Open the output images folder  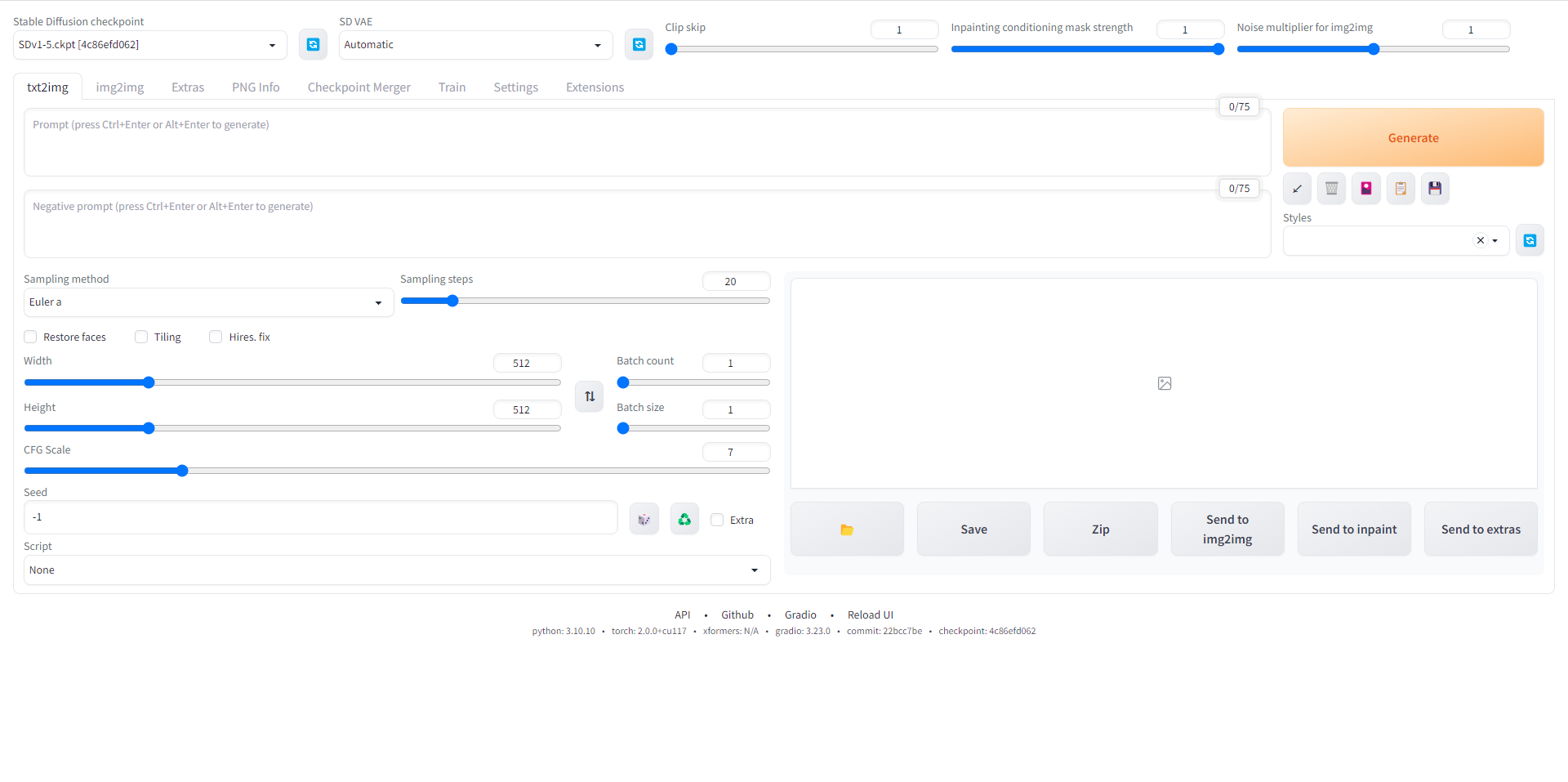coord(847,530)
